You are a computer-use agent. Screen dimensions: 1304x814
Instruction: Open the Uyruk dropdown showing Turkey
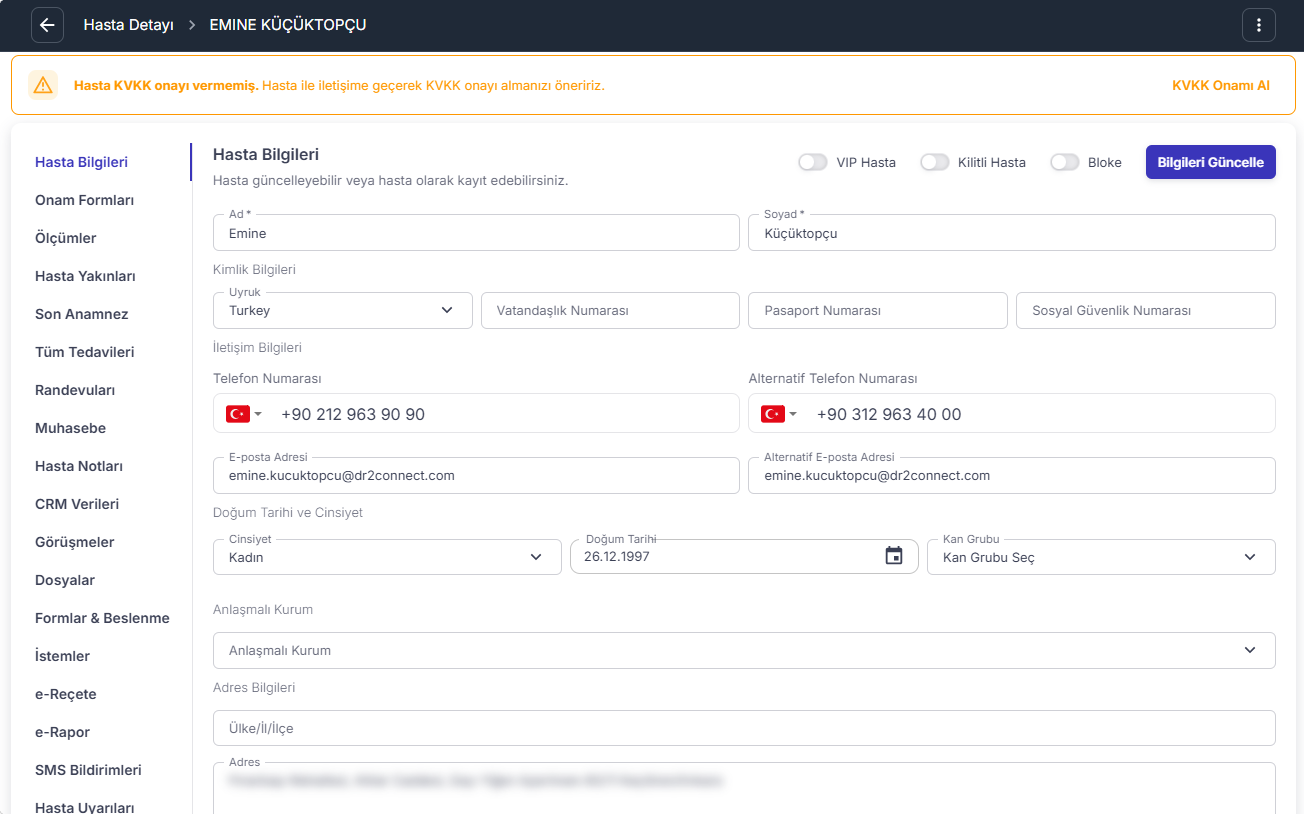tap(343, 310)
